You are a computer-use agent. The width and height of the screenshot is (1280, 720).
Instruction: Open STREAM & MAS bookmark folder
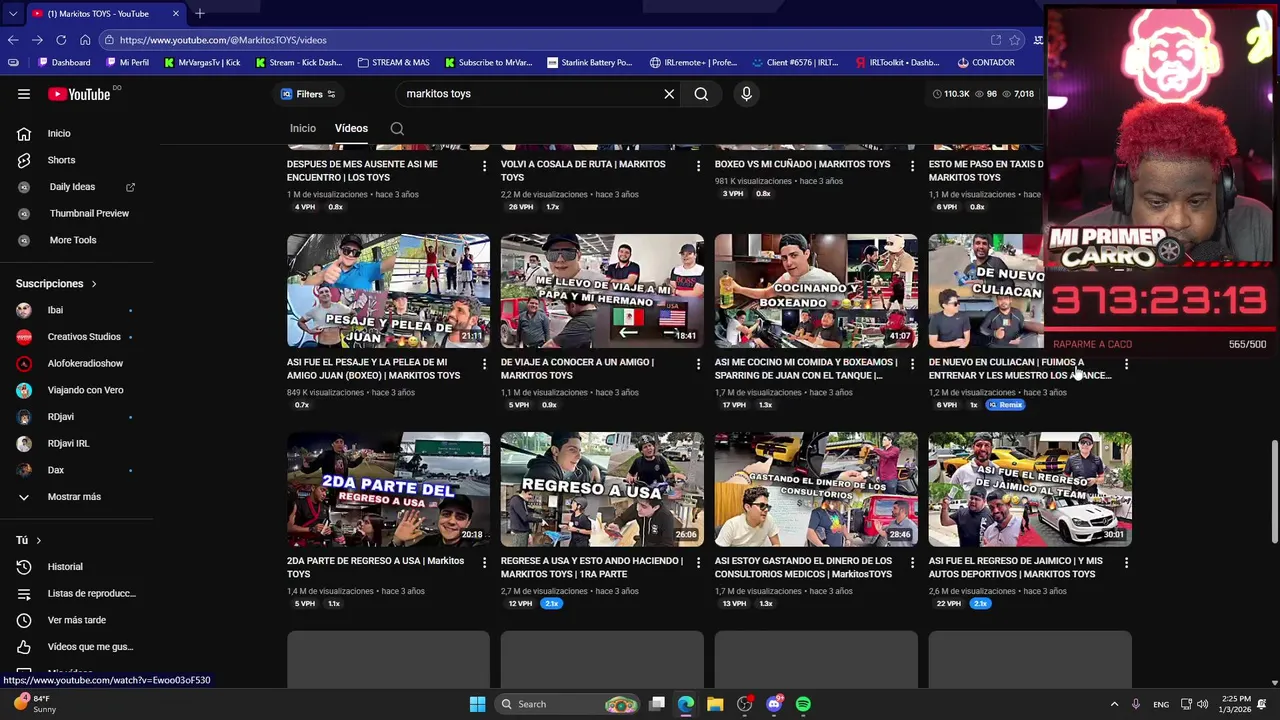(393, 62)
